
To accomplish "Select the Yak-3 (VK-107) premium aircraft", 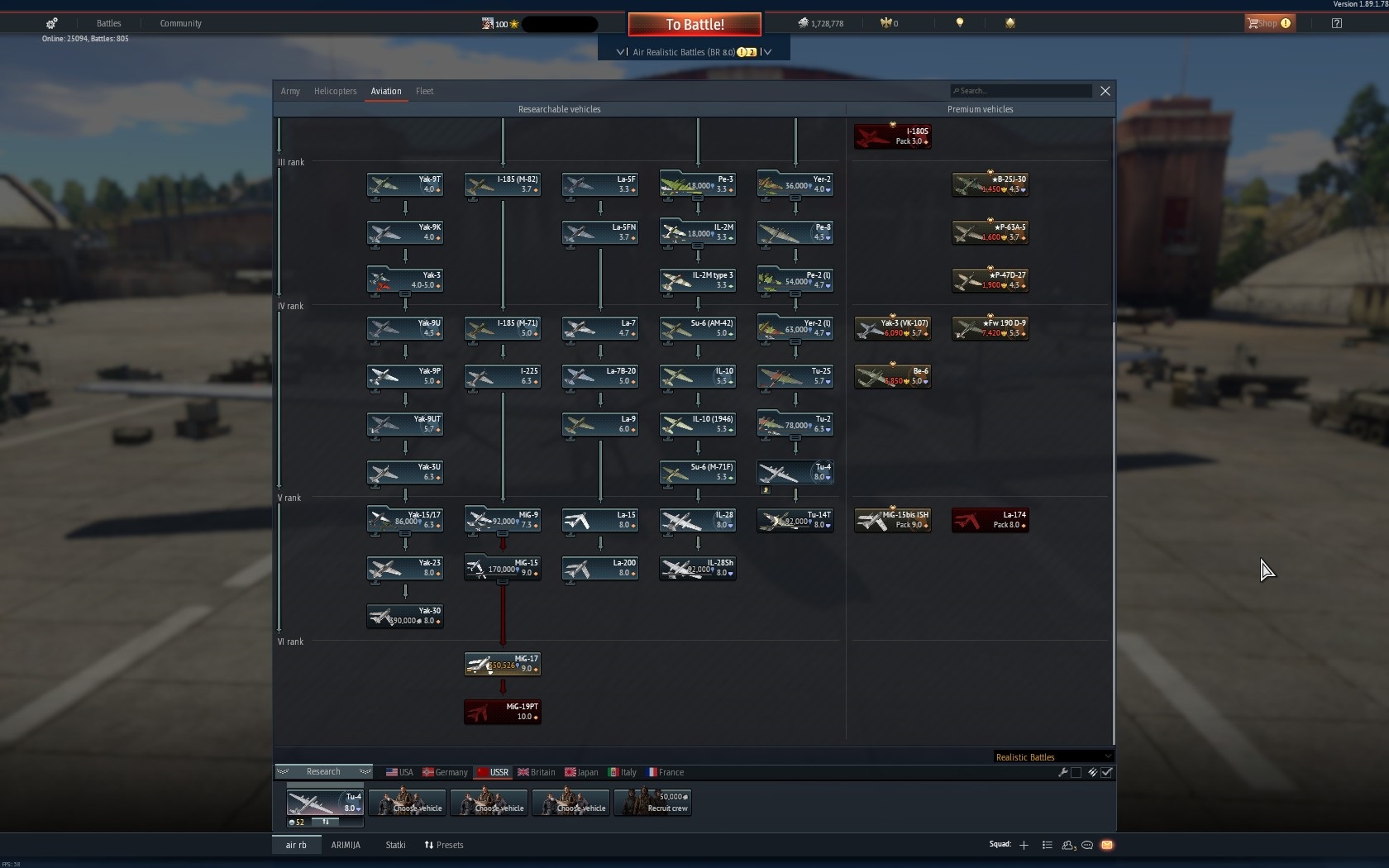I will tap(893, 328).
